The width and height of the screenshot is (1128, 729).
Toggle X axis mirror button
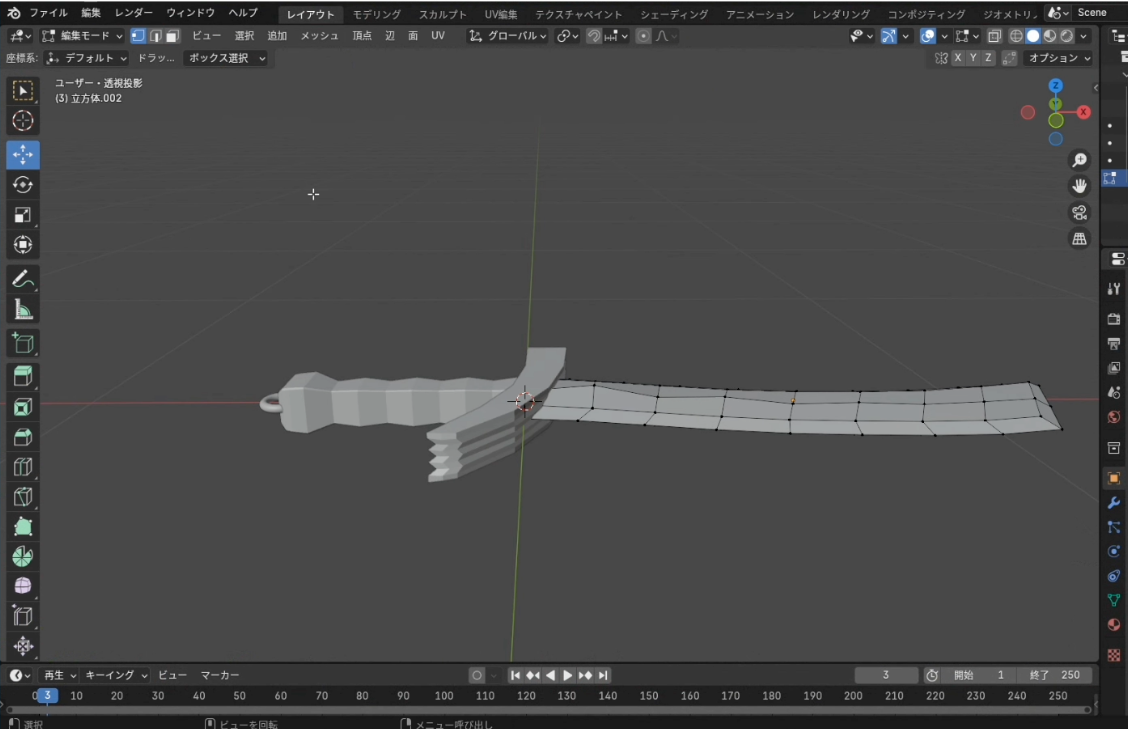pyautogui.click(x=957, y=58)
